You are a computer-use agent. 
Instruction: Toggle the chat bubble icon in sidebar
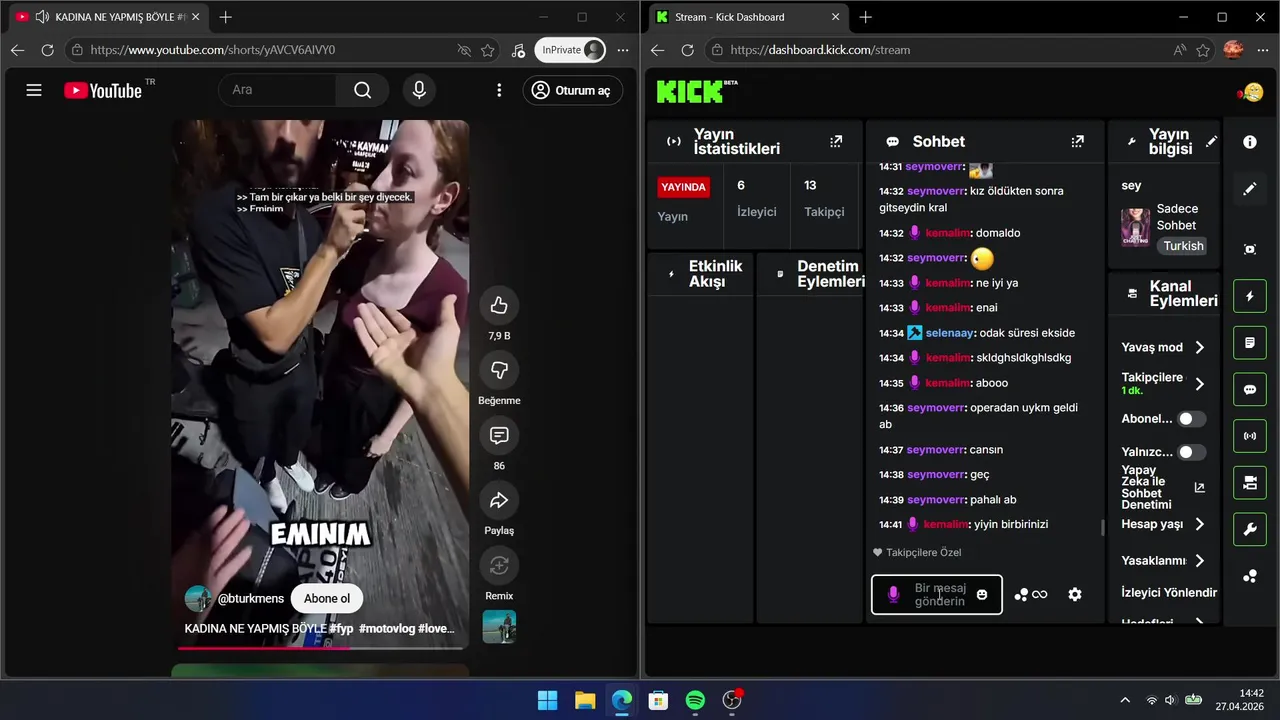pyautogui.click(x=1250, y=389)
